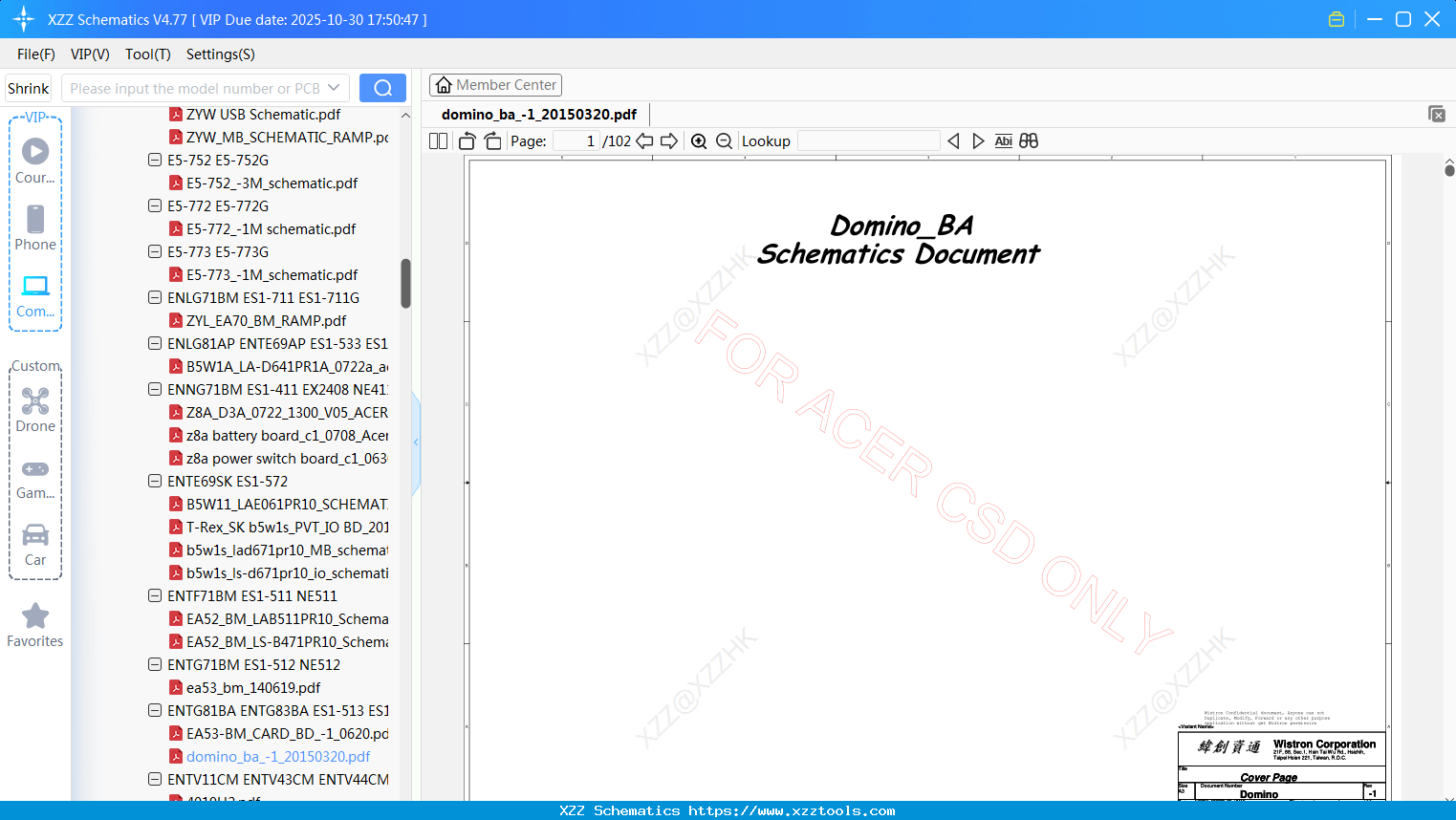
Task: Click the yellow VIP toolbox icon
Action: pyautogui.click(x=1336, y=19)
